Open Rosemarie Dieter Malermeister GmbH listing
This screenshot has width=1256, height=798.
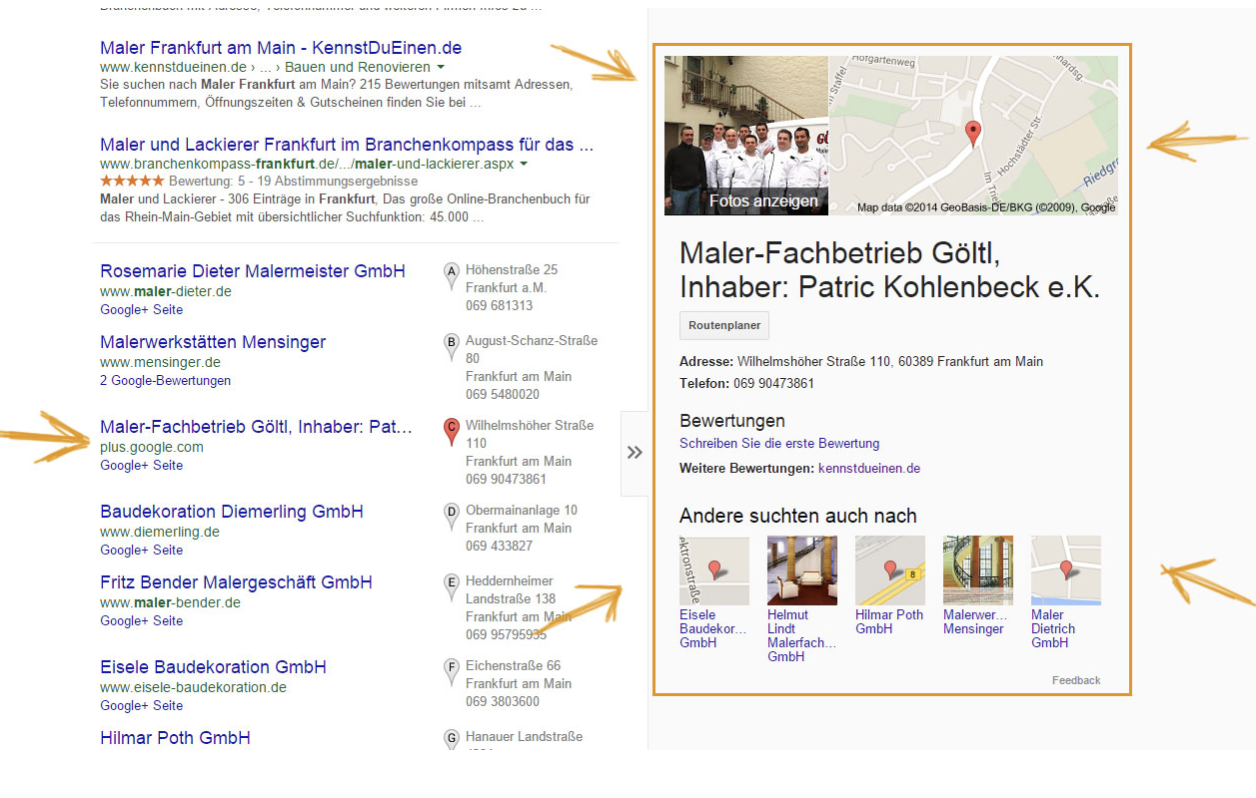253,271
